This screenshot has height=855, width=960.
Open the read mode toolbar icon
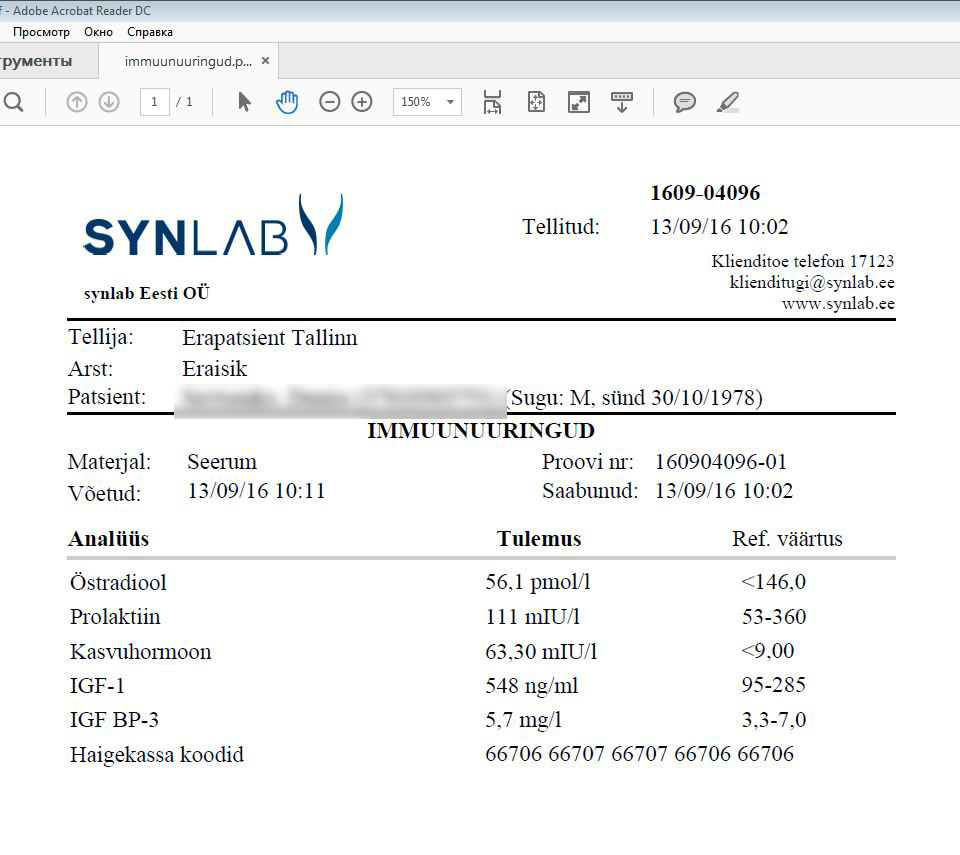tap(622, 102)
